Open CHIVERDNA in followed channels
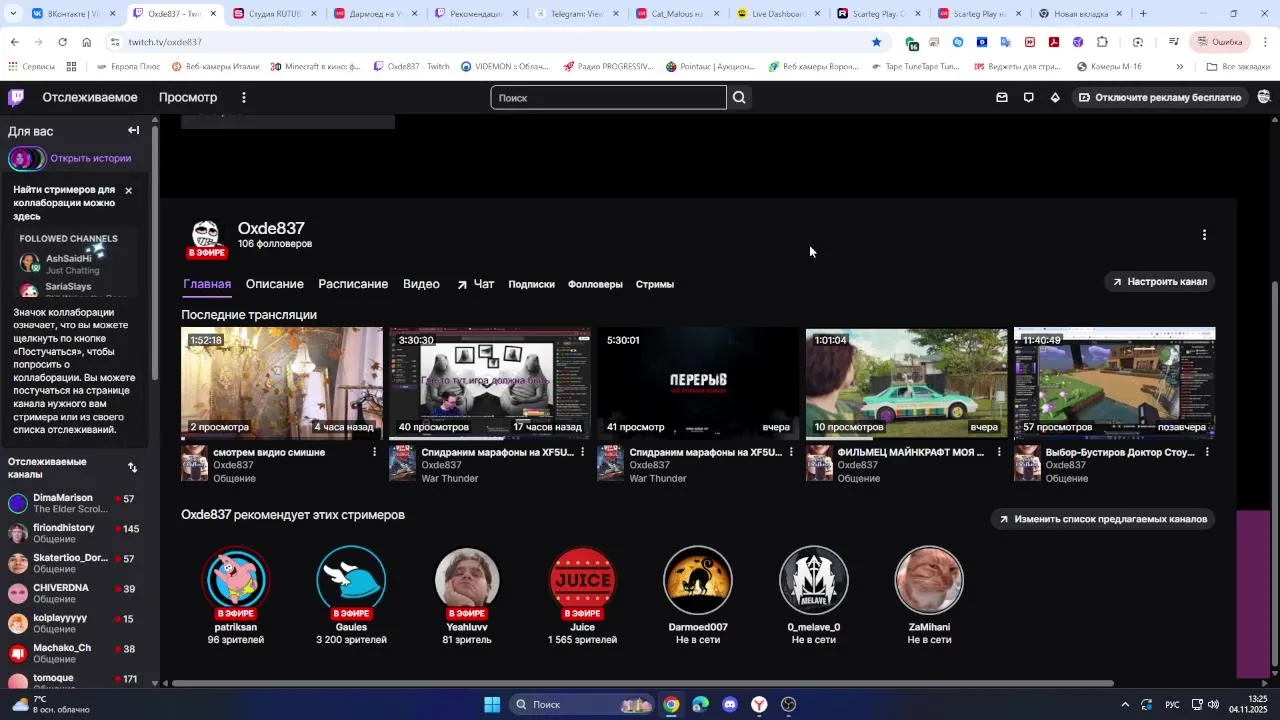The height and width of the screenshot is (720, 1280). coord(72,593)
